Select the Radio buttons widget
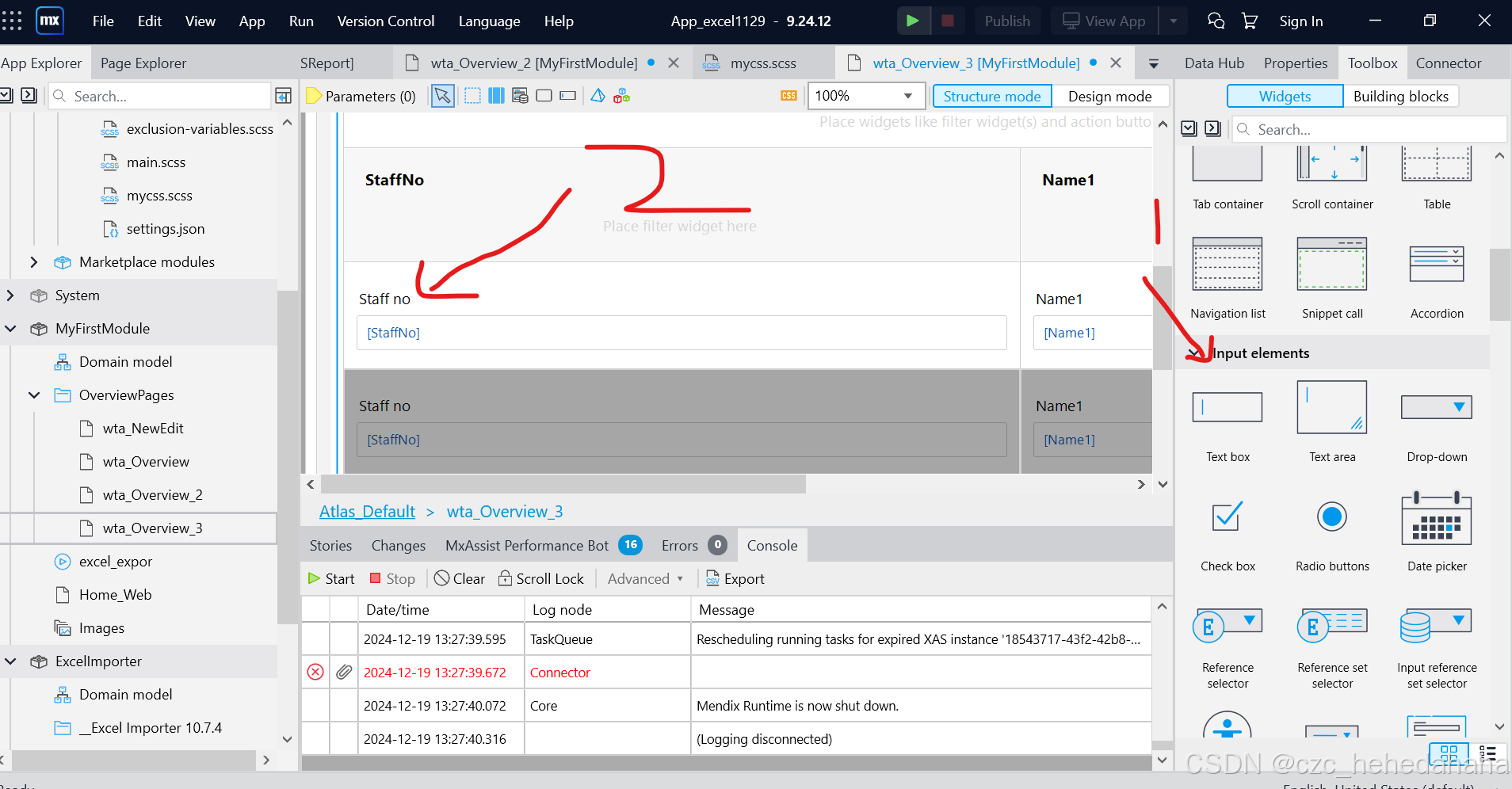This screenshot has height=789, width=1512. click(x=1331, y=516)
